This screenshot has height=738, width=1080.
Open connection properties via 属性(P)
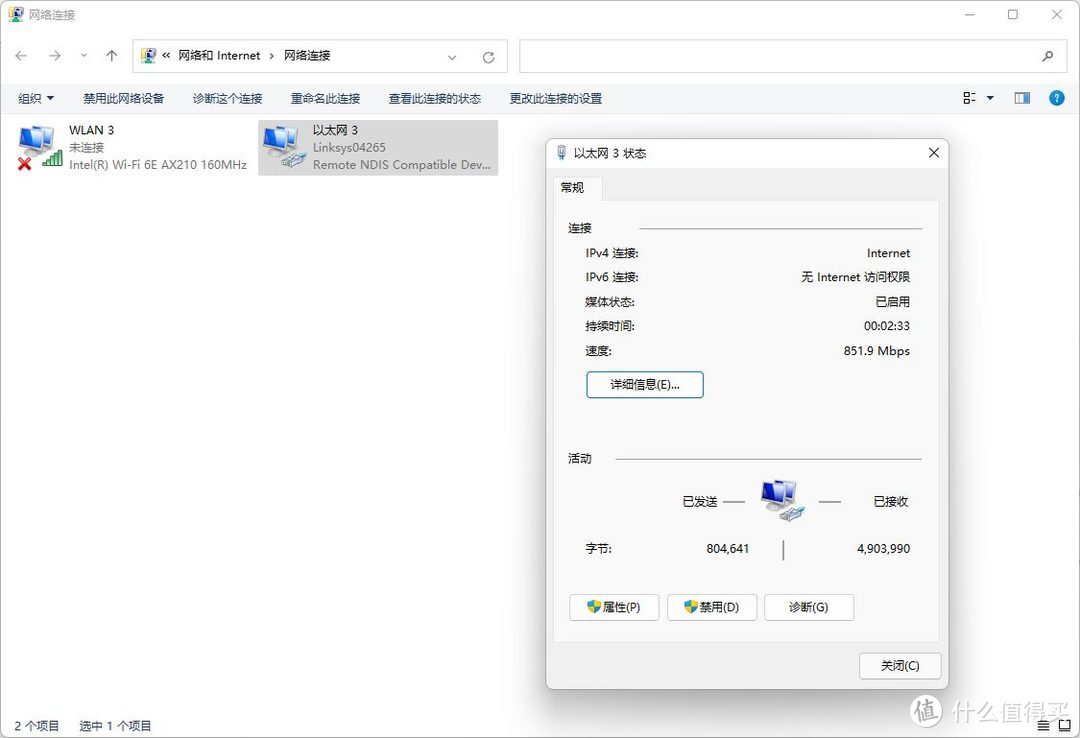point(613,607)
